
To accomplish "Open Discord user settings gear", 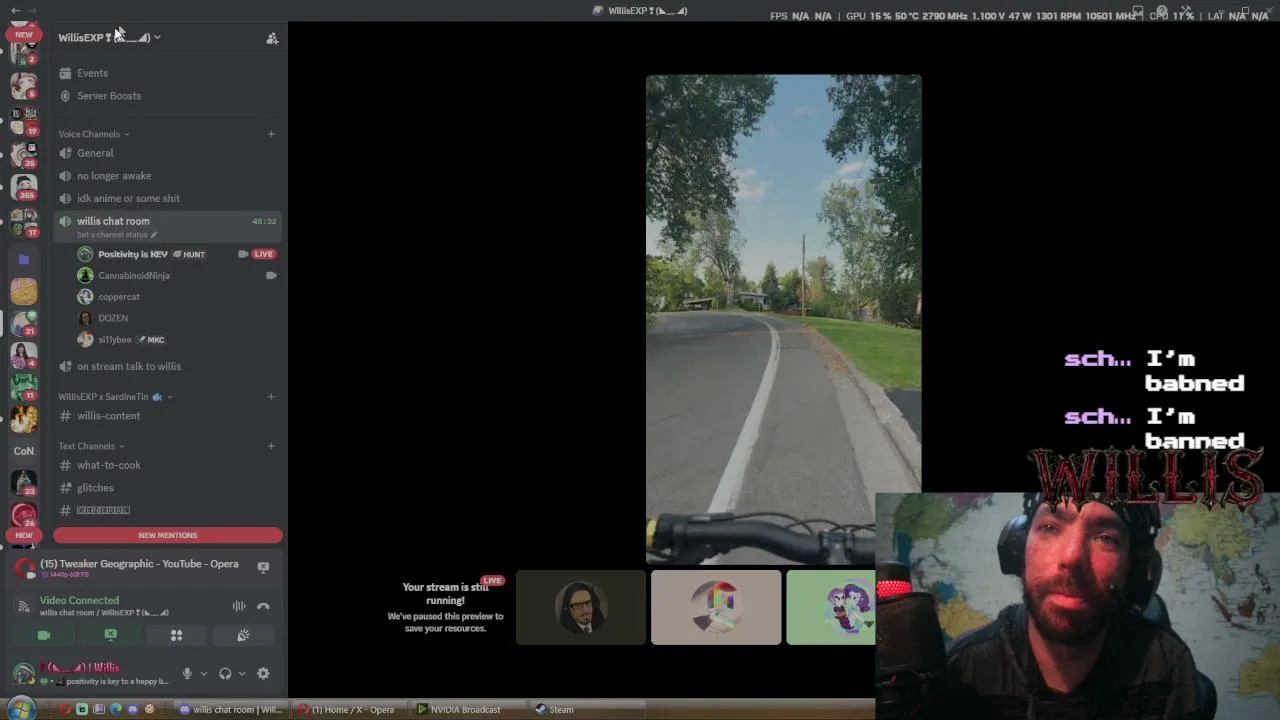I will [263, 674].
